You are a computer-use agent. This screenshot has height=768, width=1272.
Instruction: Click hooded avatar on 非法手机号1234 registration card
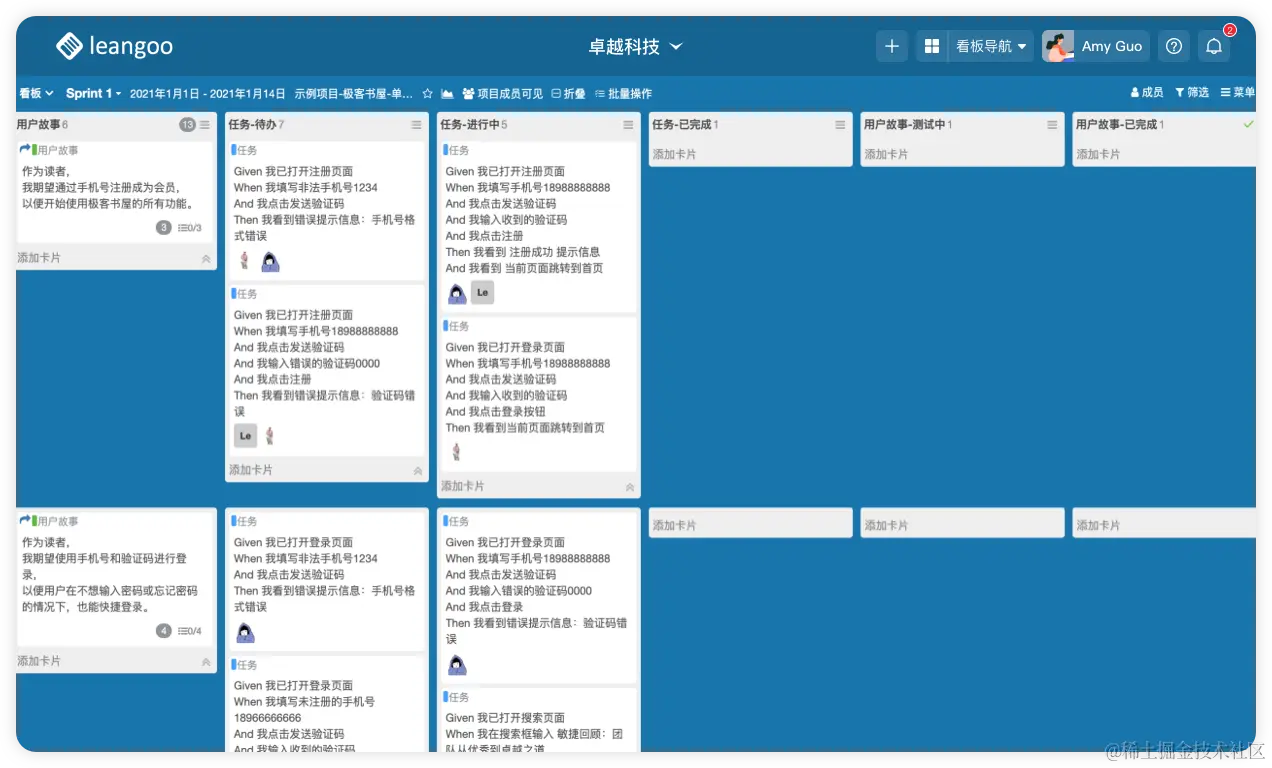click(x=270, y=262)
